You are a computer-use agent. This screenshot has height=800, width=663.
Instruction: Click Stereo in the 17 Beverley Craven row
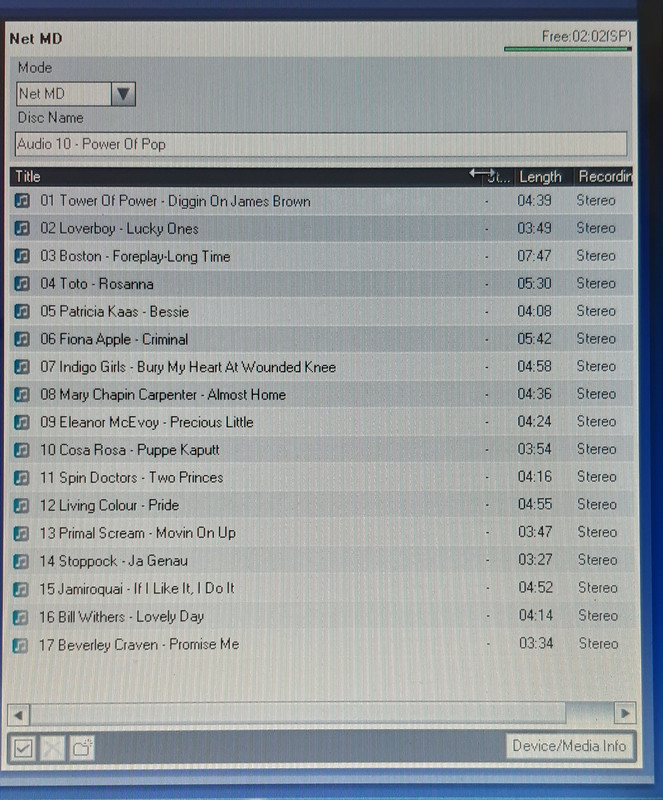598,643
